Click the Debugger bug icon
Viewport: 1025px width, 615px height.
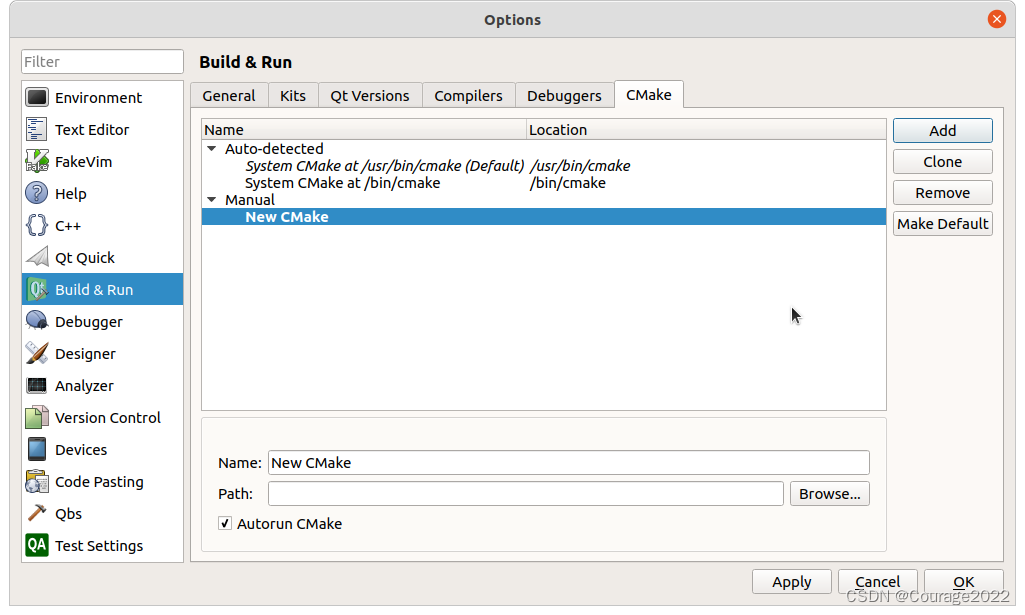(37, 322)
